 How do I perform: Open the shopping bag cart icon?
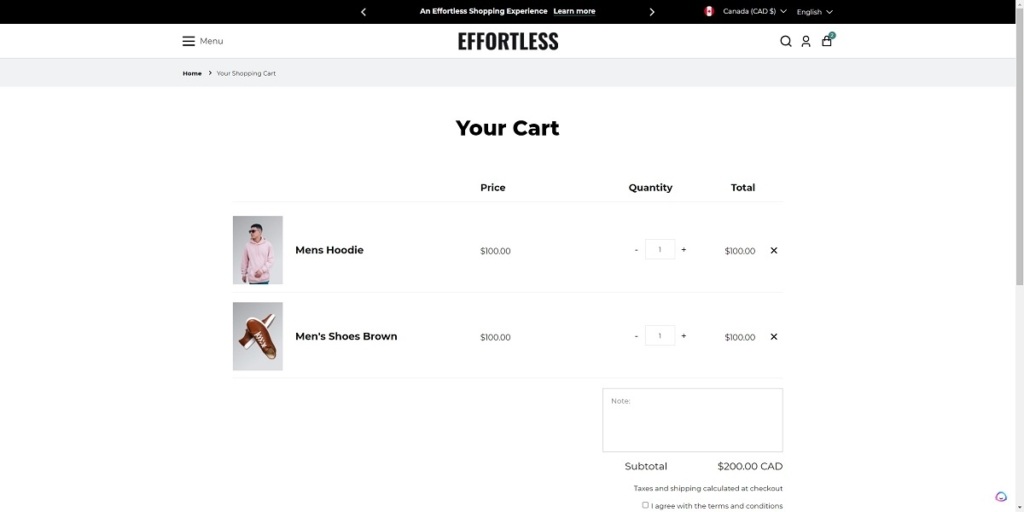[x=827, y=41]
